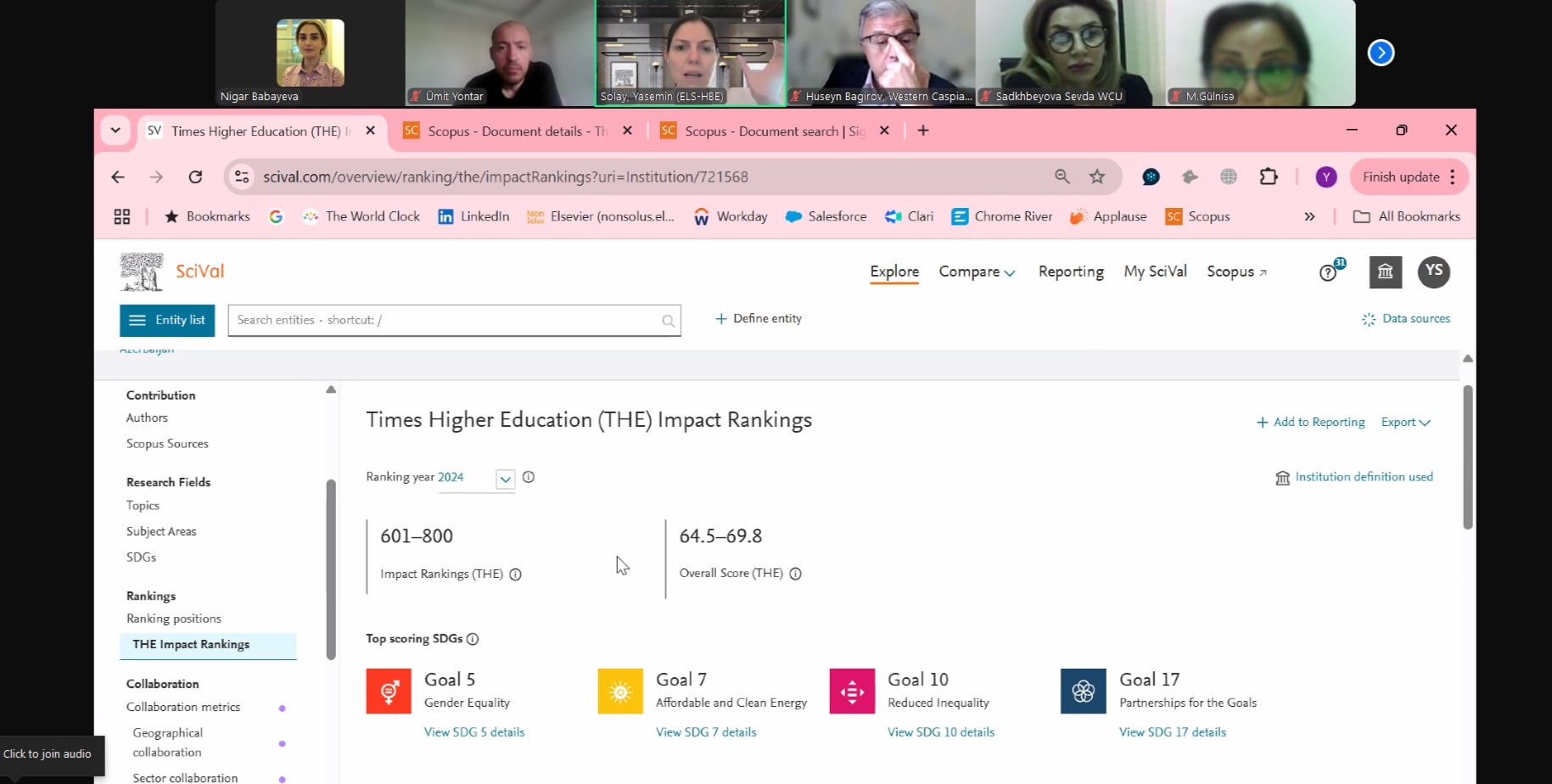Click the Goal 7 Affordable and Clean Energy icon

pyautogui.click(x=620, y=692)
